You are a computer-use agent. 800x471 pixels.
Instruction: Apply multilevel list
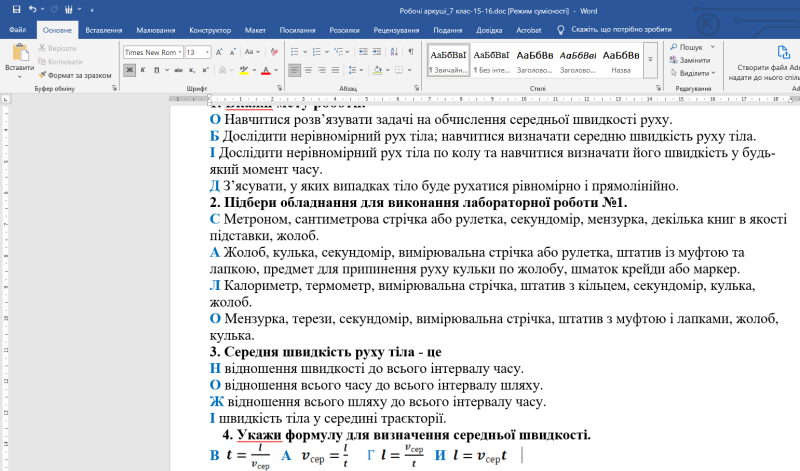pyautogui.click(x=338, y=52)
